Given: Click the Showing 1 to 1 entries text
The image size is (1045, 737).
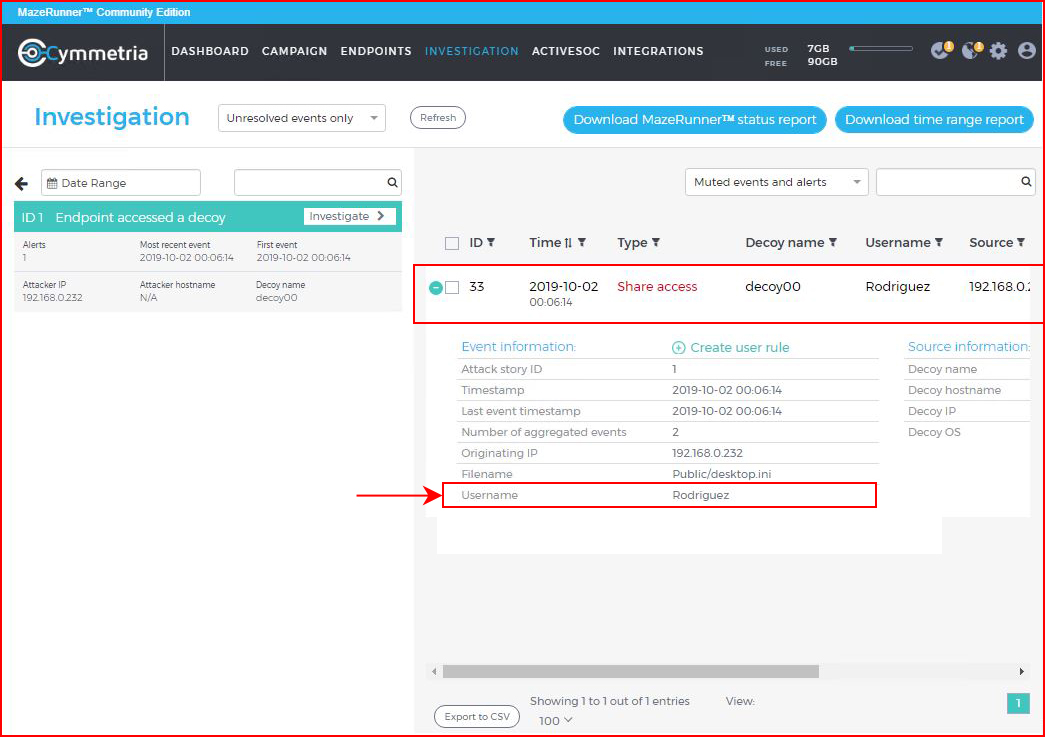Looking at the screenshot, I should (610, 701).
